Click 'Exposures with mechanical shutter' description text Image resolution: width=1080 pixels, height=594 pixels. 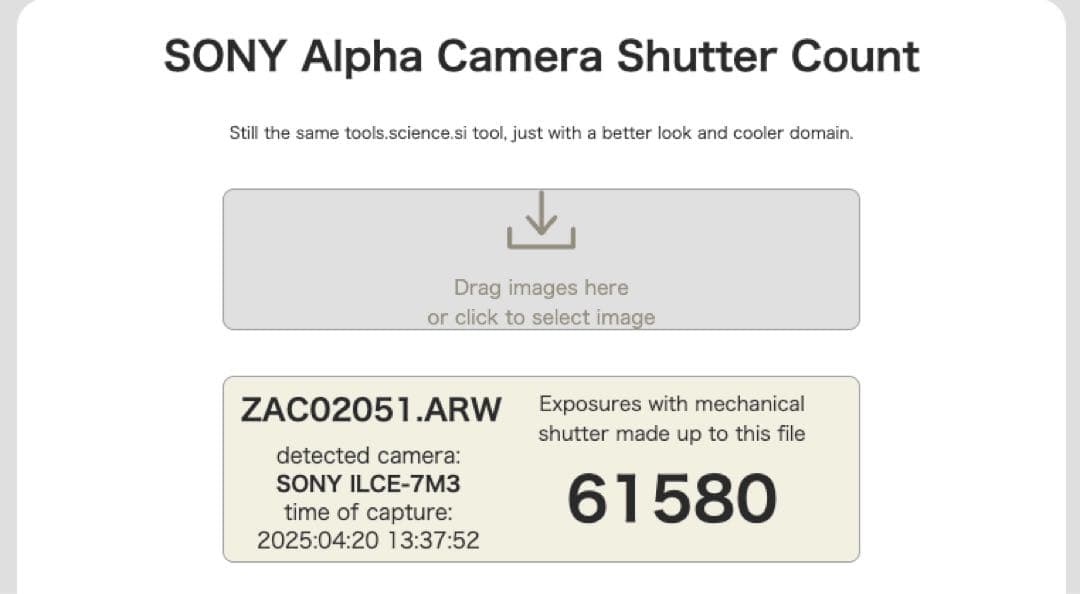671,418
